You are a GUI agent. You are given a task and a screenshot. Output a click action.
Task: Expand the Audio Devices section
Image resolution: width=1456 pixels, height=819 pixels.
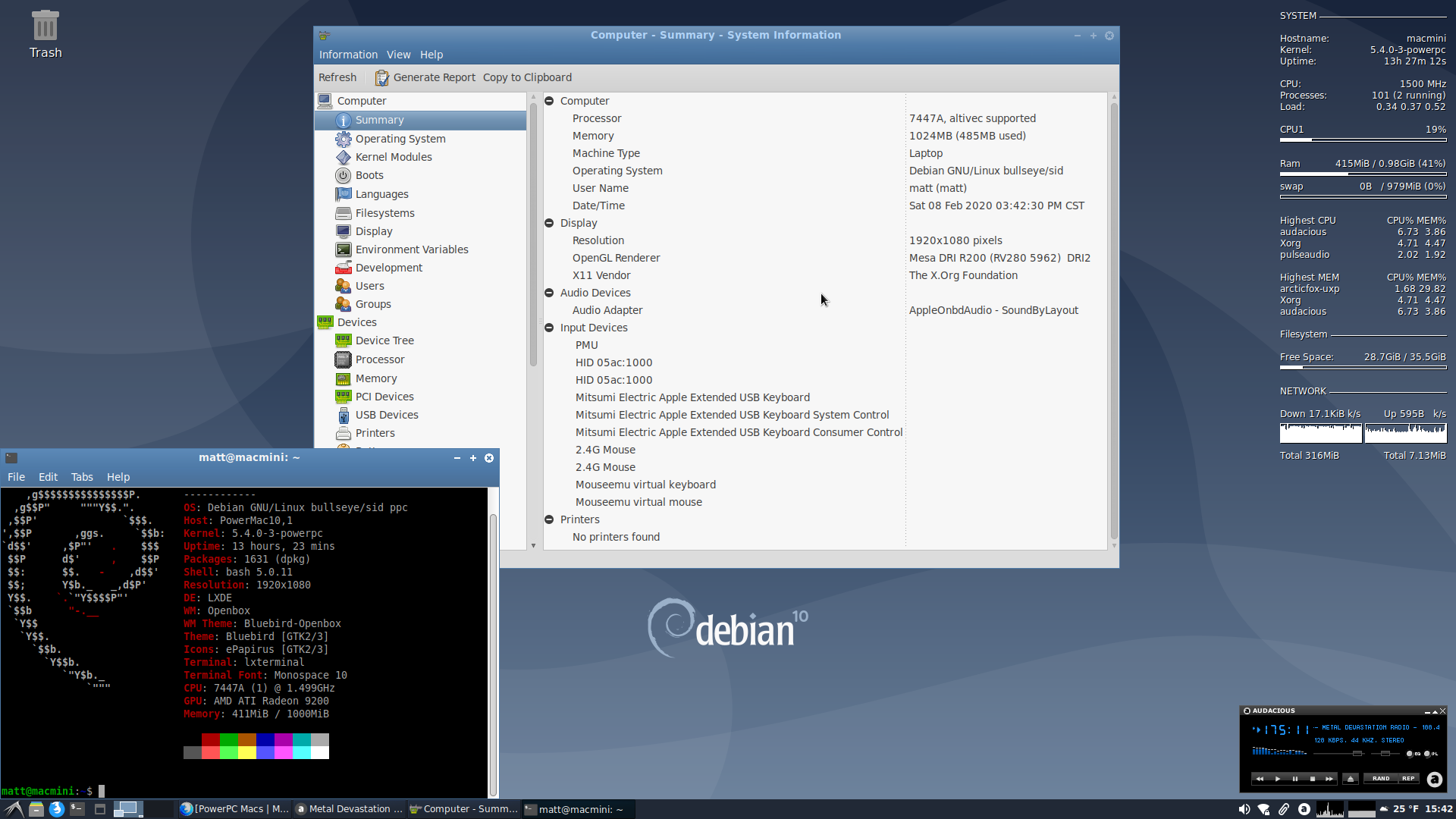click(x=549, y=292)
